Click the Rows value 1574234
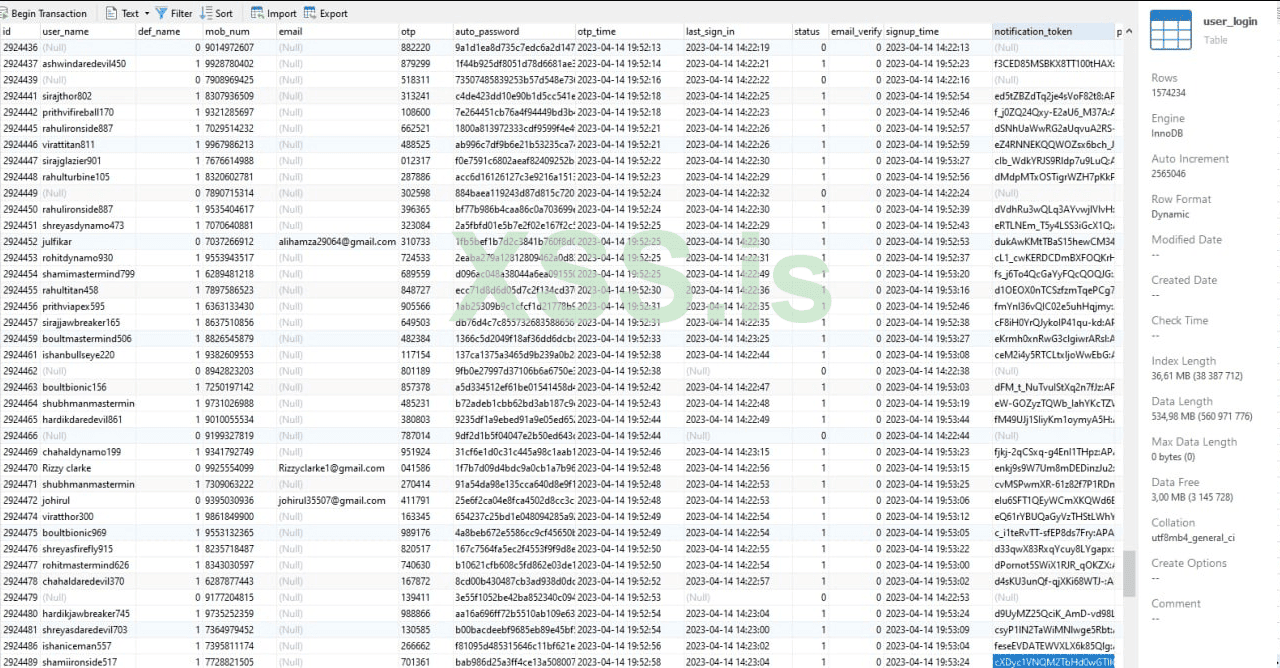 1169,92
